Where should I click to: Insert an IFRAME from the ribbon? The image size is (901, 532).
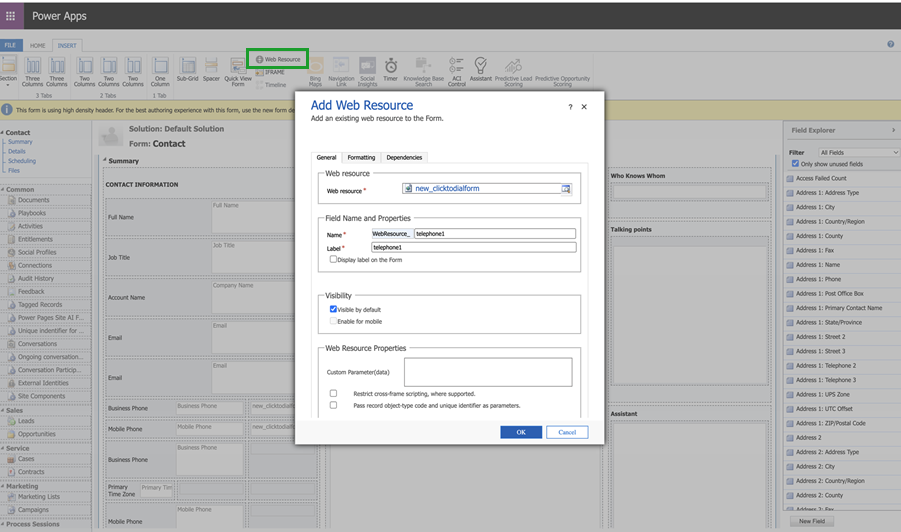tap(270, 72)
